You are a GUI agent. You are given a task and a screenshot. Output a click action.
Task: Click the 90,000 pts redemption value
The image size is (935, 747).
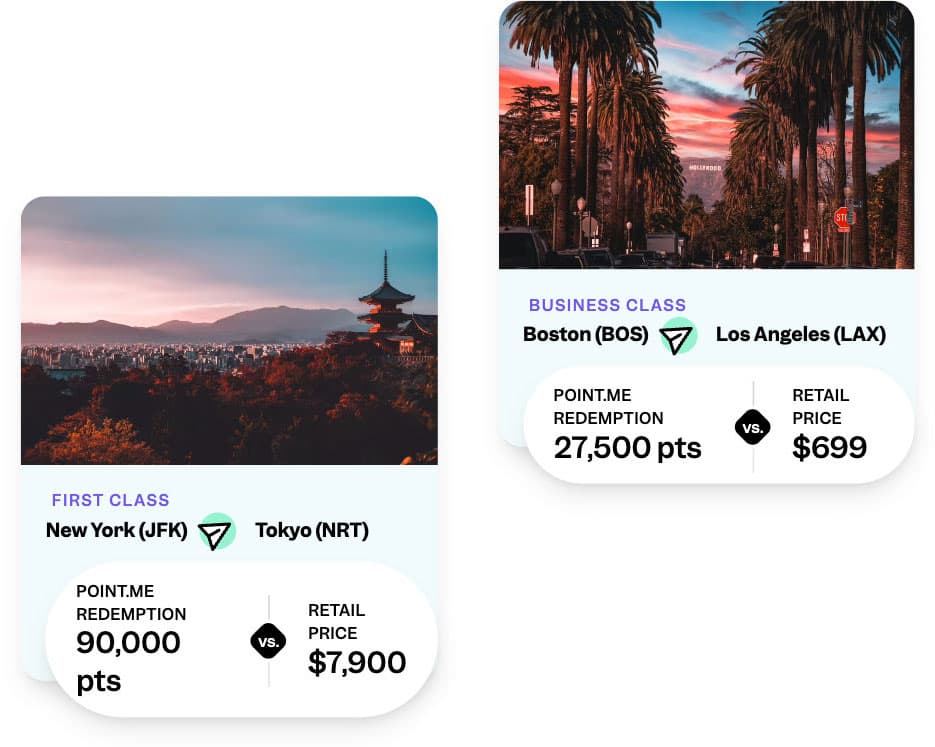coord(128,660)
